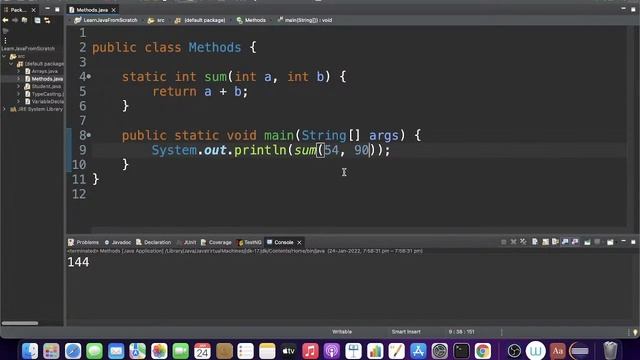640x360 pixels.
Task: Click Smart Insert in the status bar
Action: pos(406,332)
